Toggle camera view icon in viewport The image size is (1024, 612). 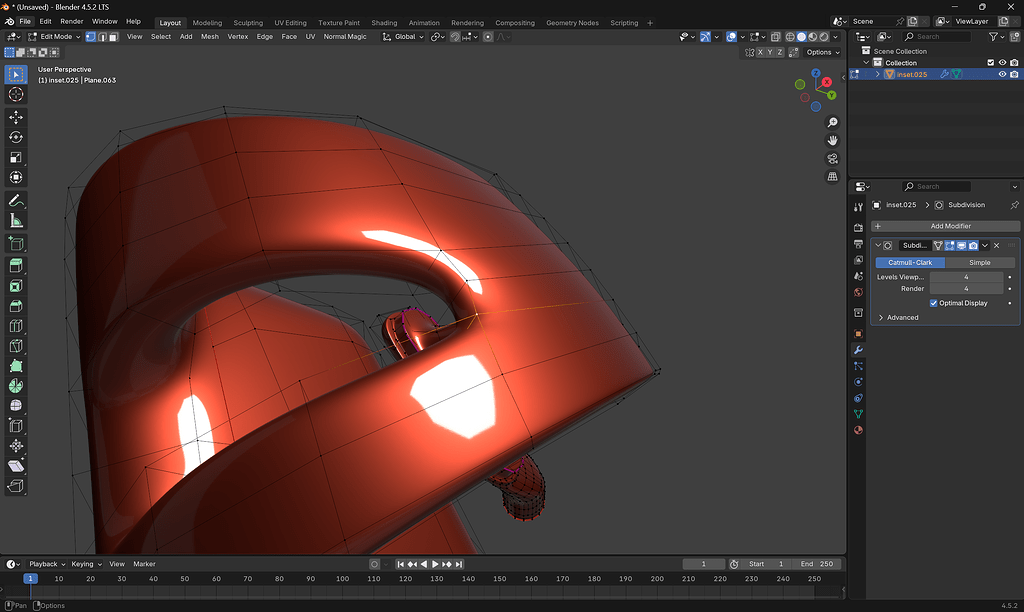[x=832, y=159]
